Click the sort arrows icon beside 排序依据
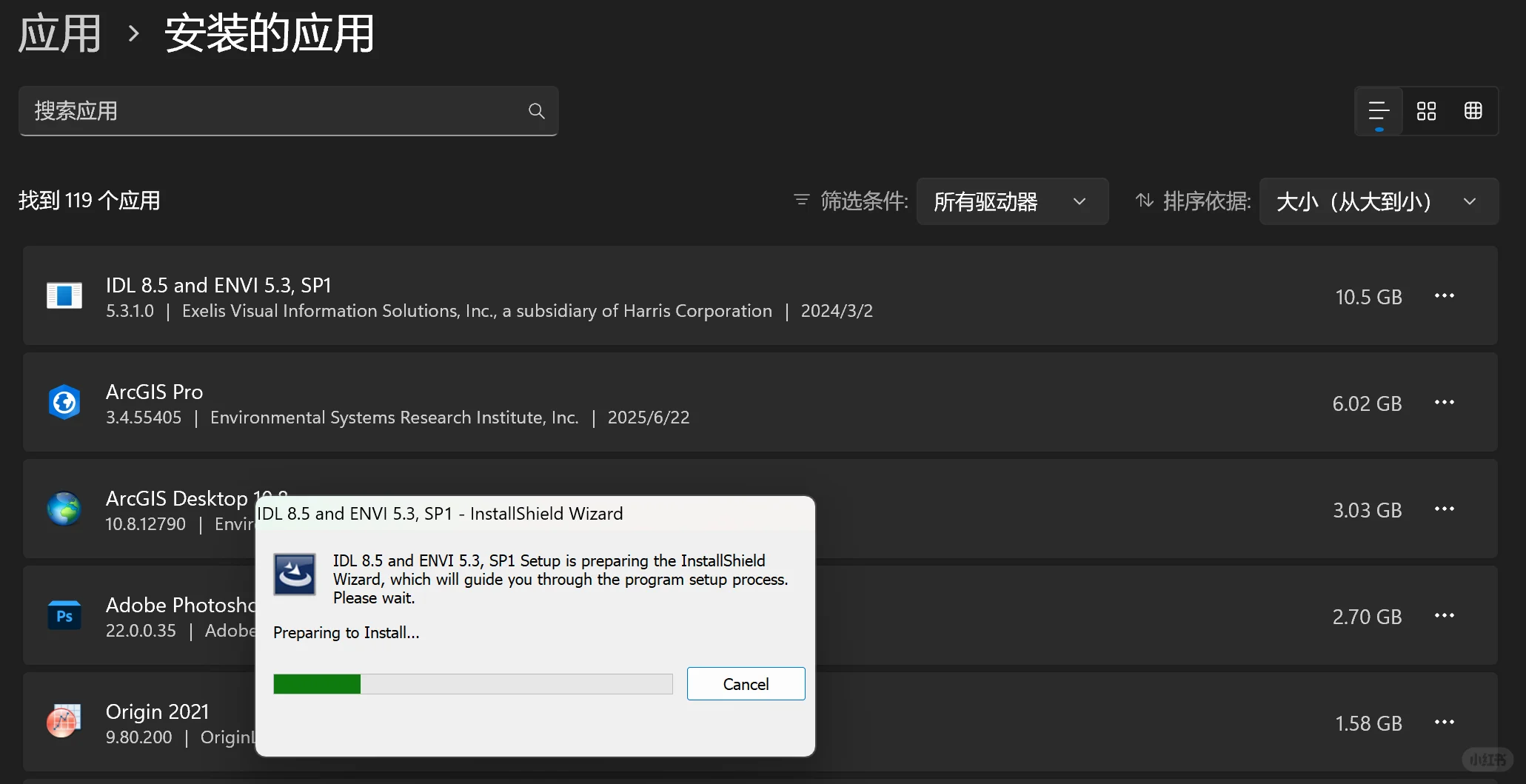This screenshot has height=784, width=1526. (1145, 200)
